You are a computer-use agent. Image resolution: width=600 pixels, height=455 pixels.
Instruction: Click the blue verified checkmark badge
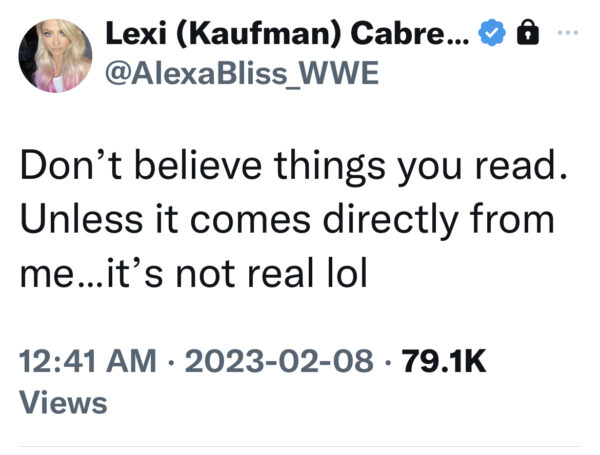pyautogui.click(x=492, y=33)
